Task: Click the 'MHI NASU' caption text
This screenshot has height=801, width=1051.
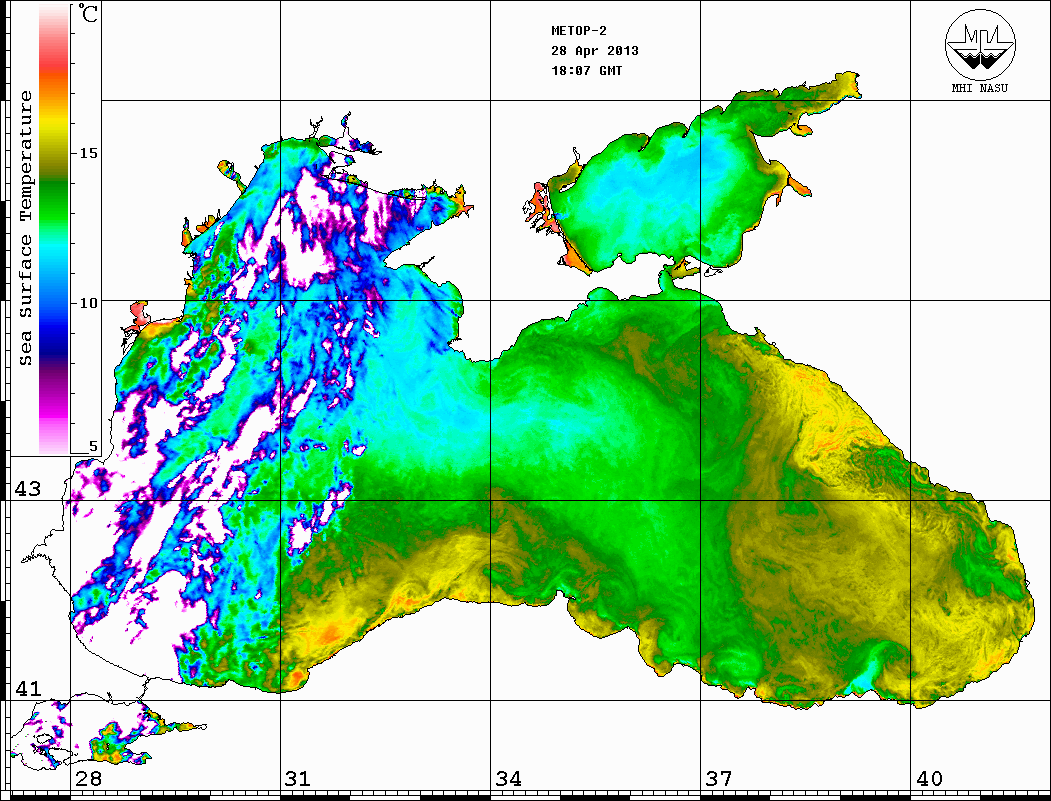Action: click(979, 88)
